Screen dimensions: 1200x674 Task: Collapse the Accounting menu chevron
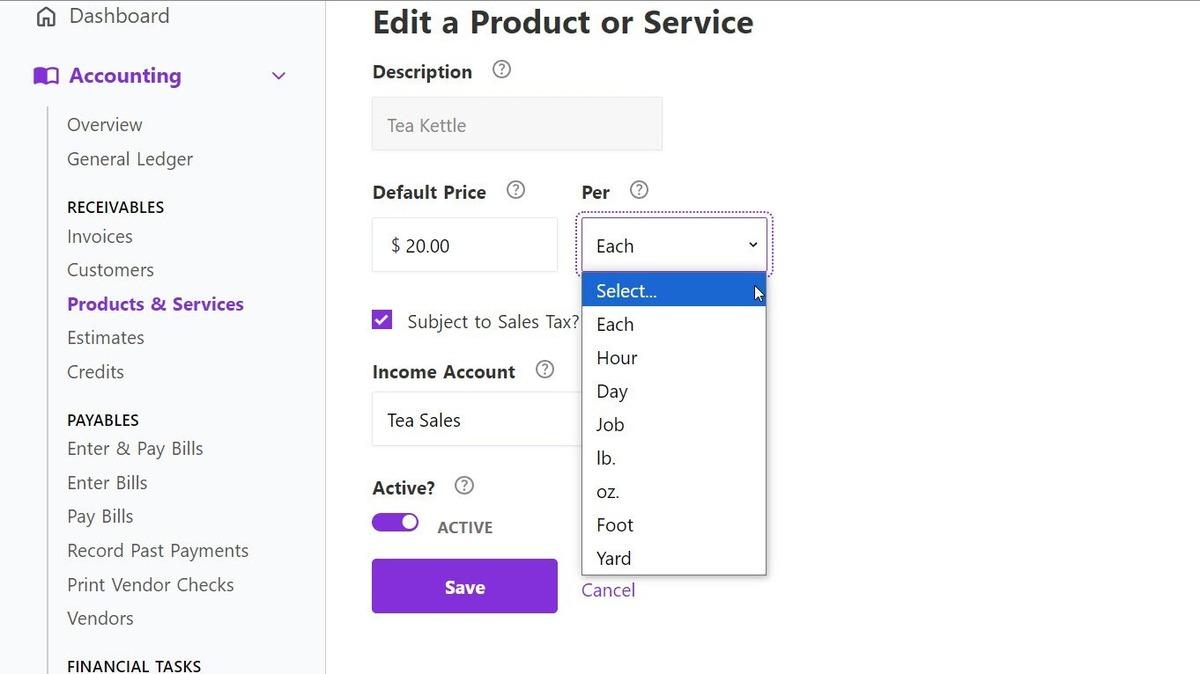click(279, 76)
